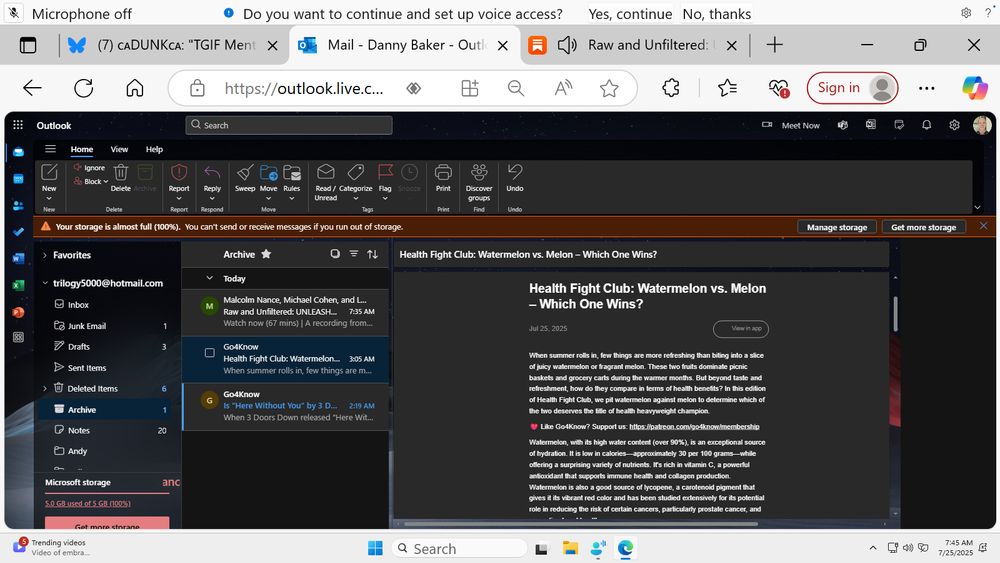Open the Reply dropdown arrow

point(212,198)
